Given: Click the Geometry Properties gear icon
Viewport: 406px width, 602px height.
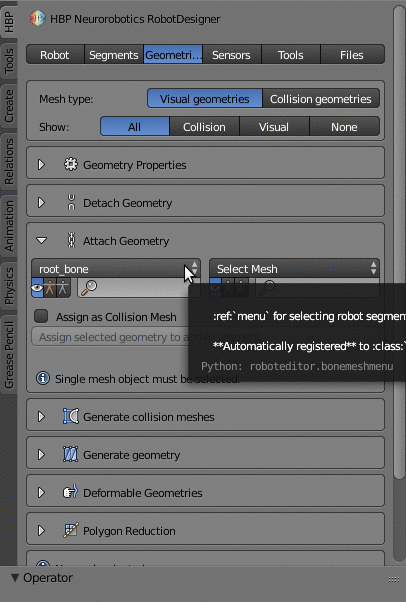Looking at the screenshot, I should [x=71, y=165].
